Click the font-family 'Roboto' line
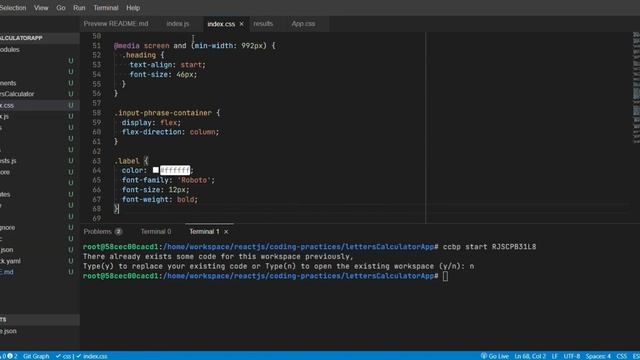The height and width of the screenshot is (360, 640). (168, 180)
